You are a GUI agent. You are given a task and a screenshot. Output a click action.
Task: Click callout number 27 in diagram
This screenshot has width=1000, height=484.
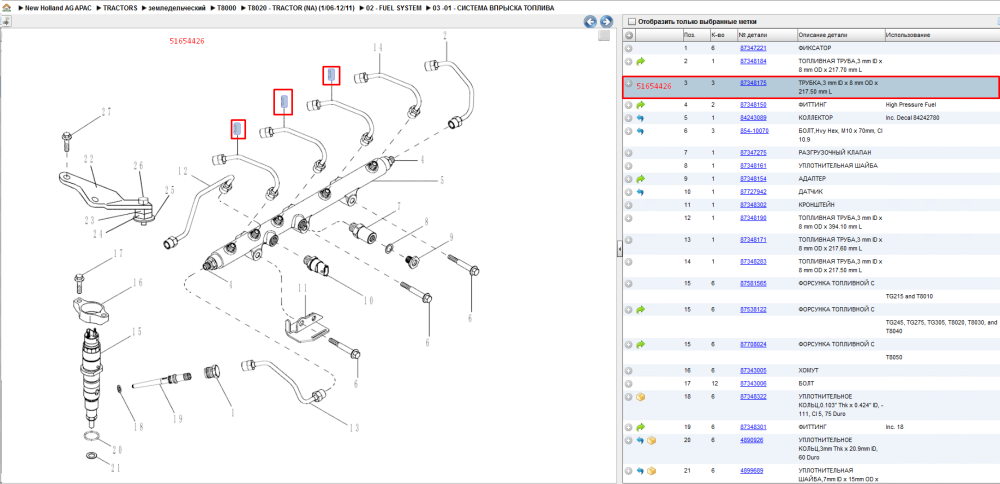click(x=106, y=112)
